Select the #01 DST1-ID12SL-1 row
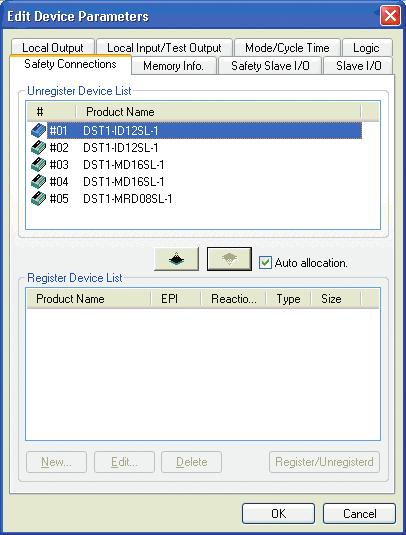406x535 pixels. click(x=196, y=130)
